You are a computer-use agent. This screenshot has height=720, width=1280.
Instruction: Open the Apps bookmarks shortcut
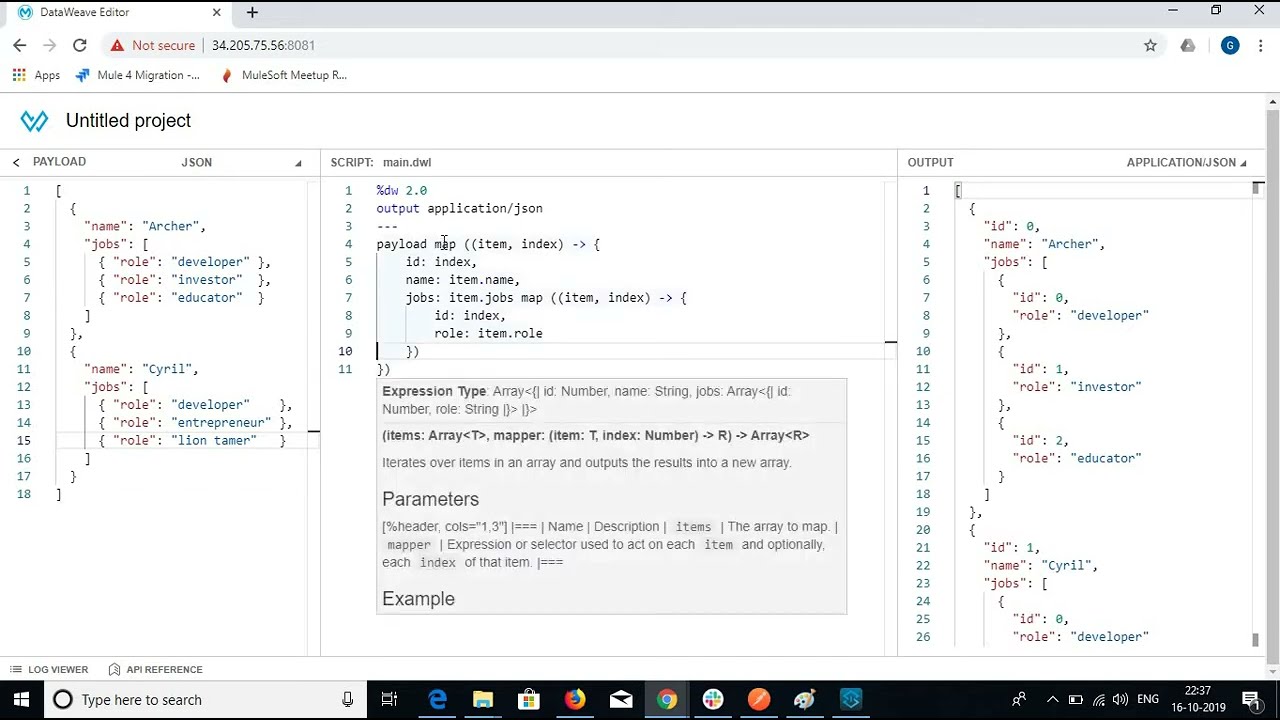(x=36, y=75)
